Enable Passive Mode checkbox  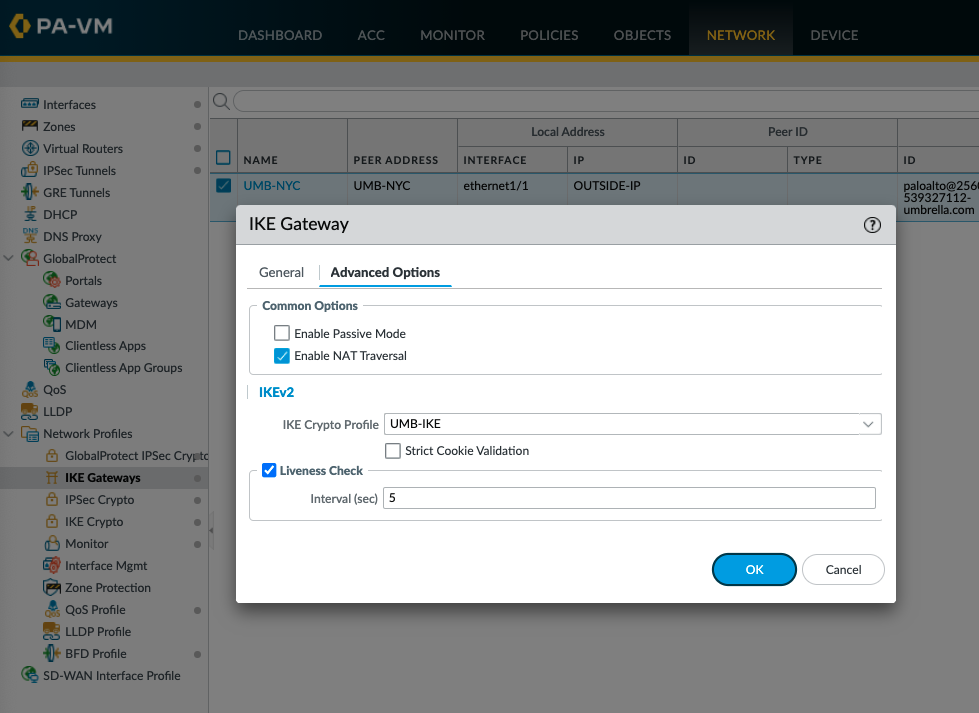(x=282, y=333)
